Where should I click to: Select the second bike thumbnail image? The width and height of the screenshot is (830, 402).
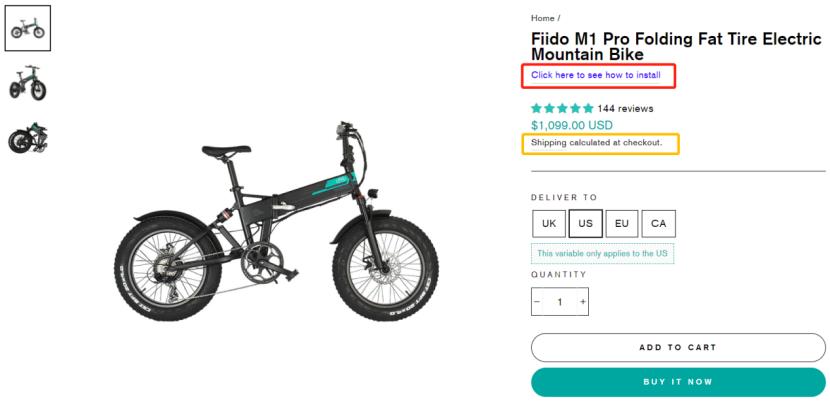(x=28, y=83)
